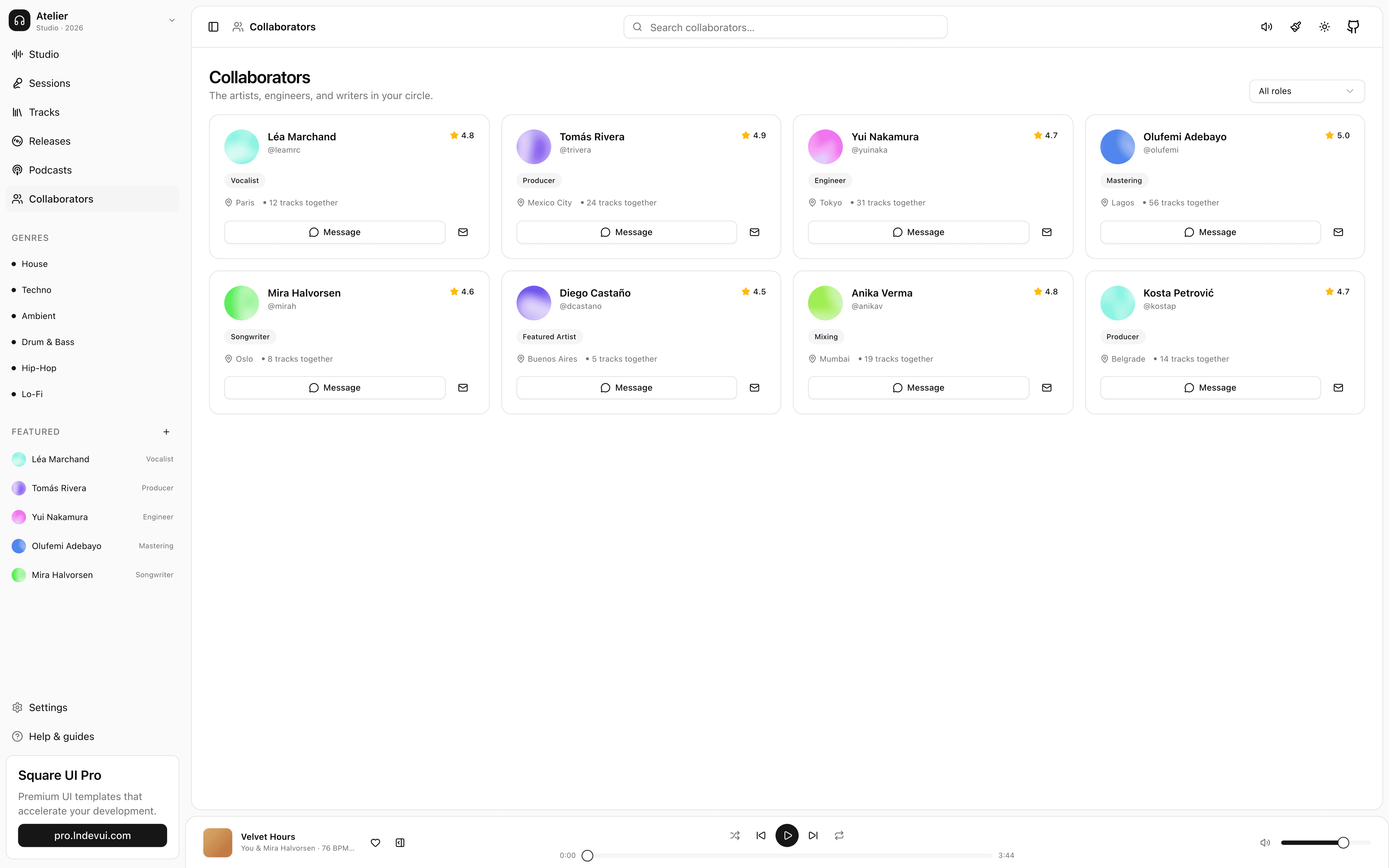1389x868 pixels.
Task: Email Léa Marchand via envelope icon
Action: pyautogui.click(x=463, y=232)
